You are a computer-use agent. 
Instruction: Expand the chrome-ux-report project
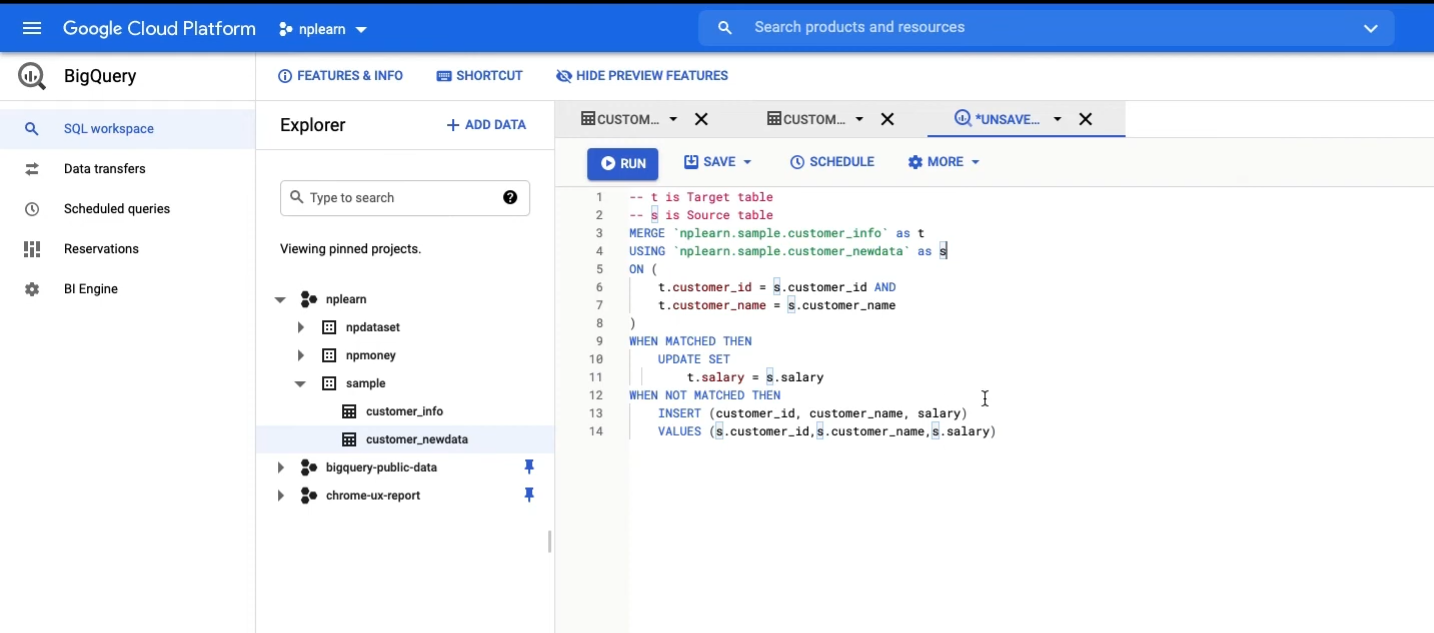[280, 495]
